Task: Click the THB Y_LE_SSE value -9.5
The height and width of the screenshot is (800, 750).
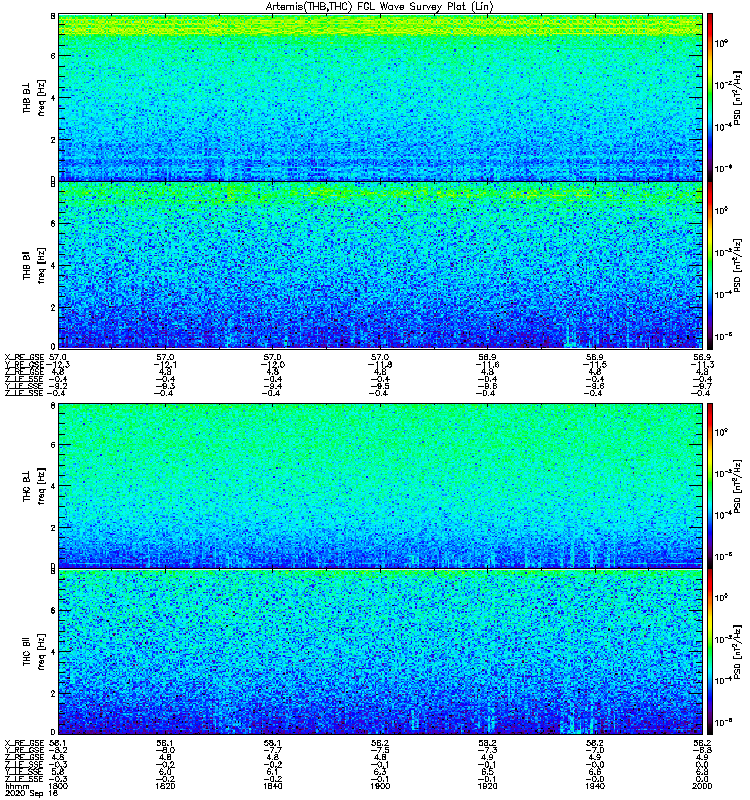Action: 380,386
